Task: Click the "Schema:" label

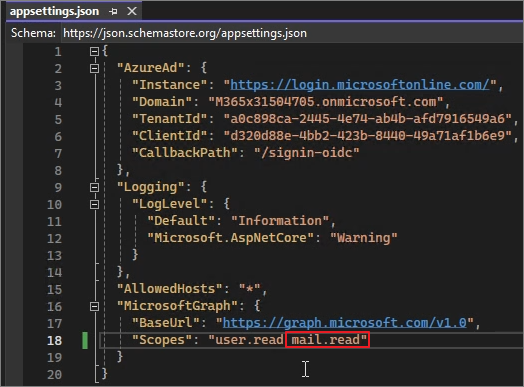Action: [x=33, y=33]
